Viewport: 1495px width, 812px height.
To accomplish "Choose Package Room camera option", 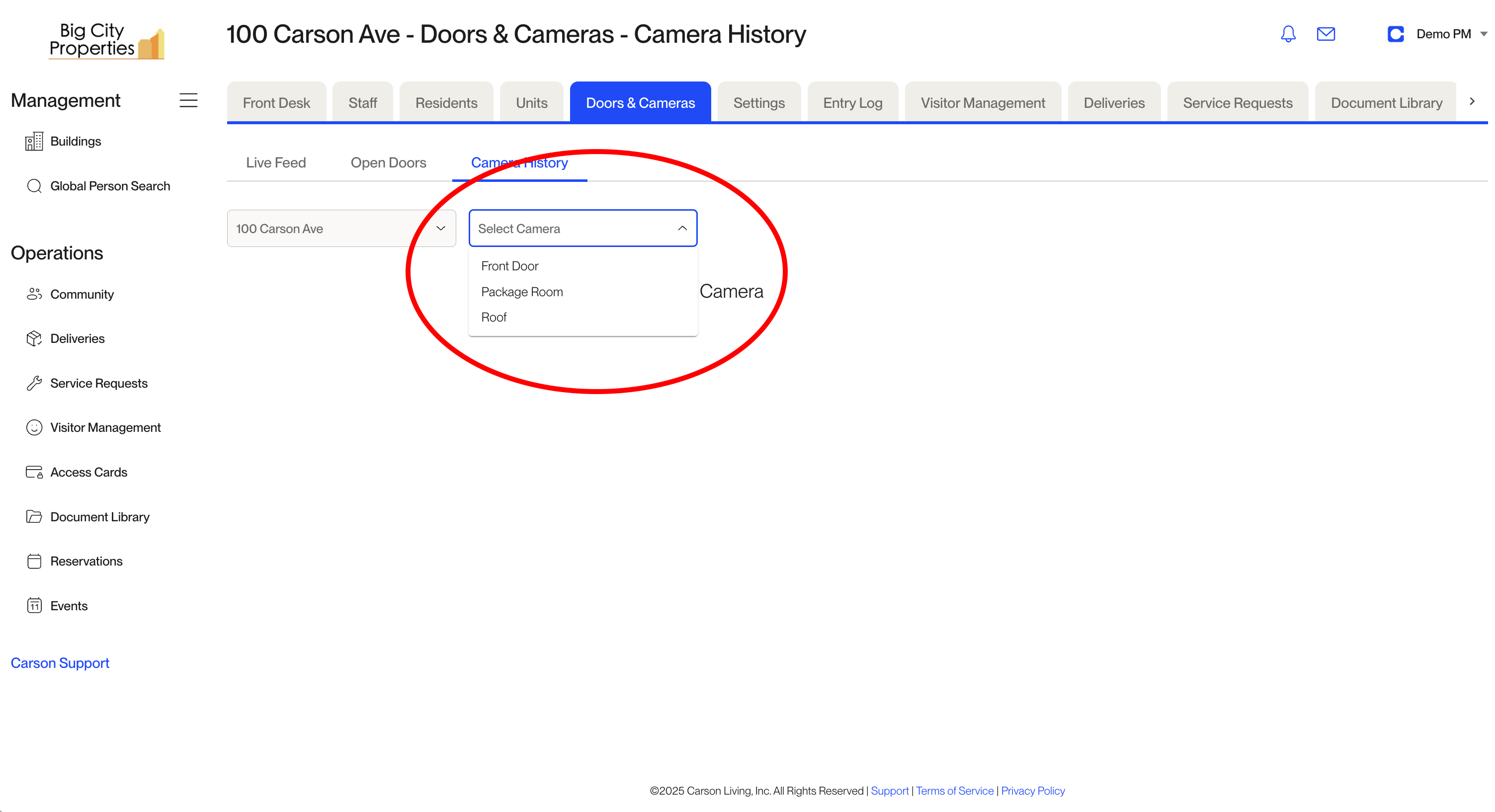I will [x=522, y=291].
